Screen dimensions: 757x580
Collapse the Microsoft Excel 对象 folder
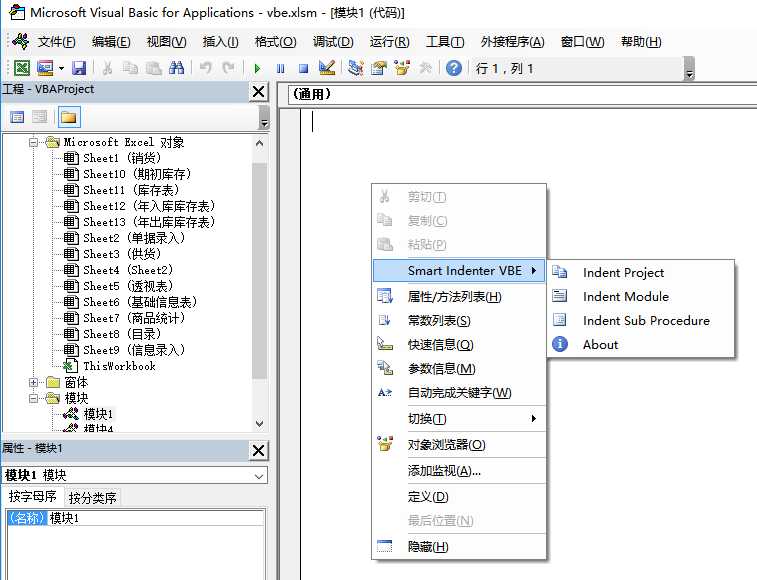[33, 142]
